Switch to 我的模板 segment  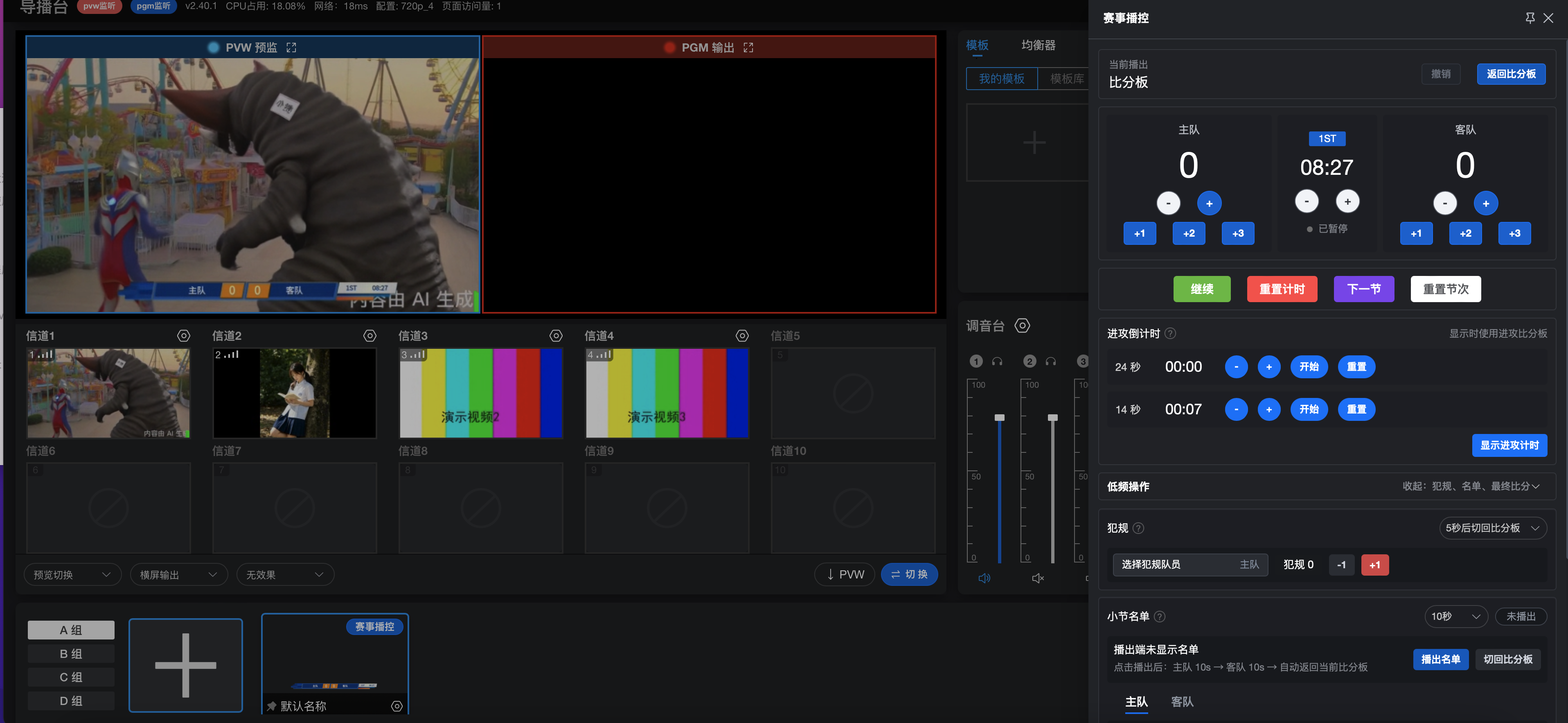pos(1001,79)
